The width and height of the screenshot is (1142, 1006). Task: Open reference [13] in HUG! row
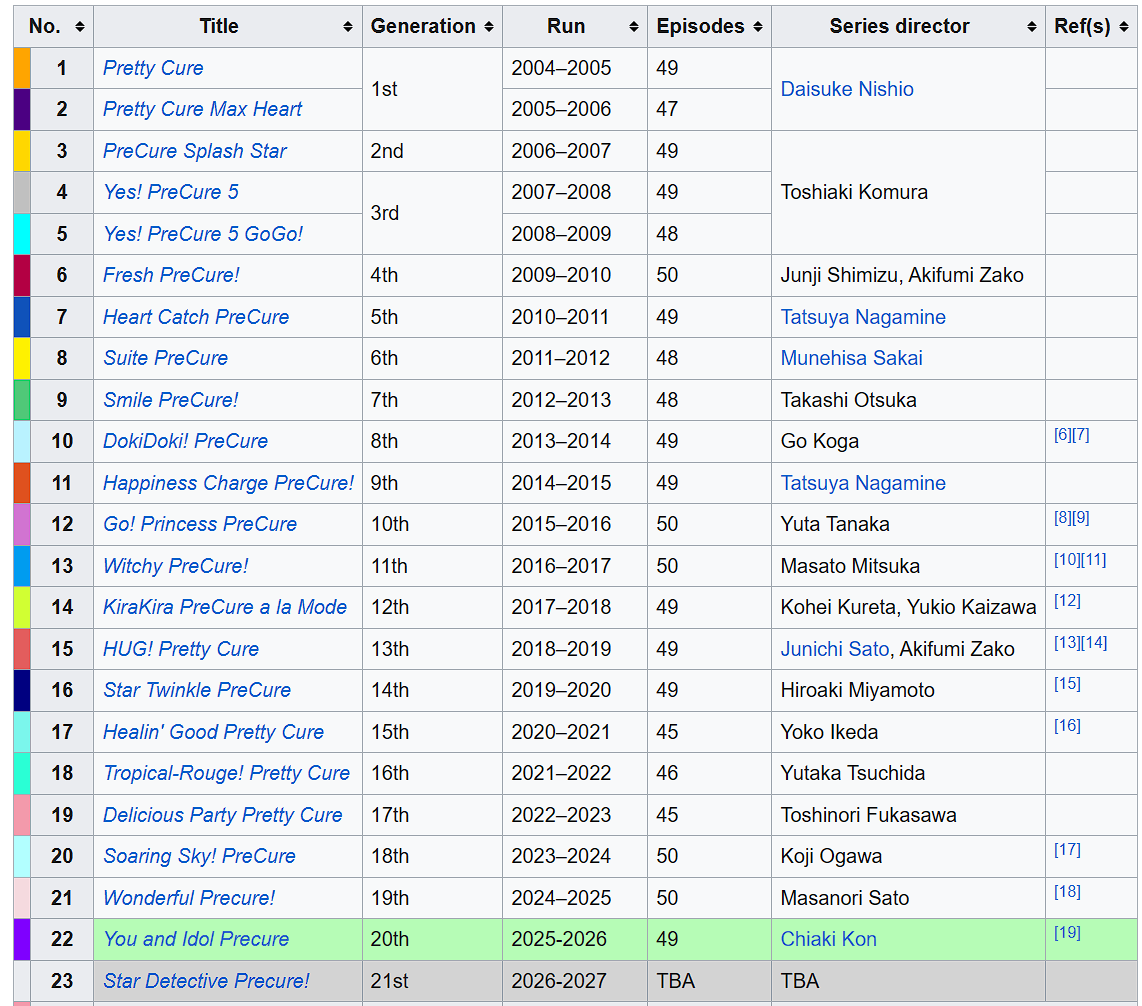[x=1067, y=643]
